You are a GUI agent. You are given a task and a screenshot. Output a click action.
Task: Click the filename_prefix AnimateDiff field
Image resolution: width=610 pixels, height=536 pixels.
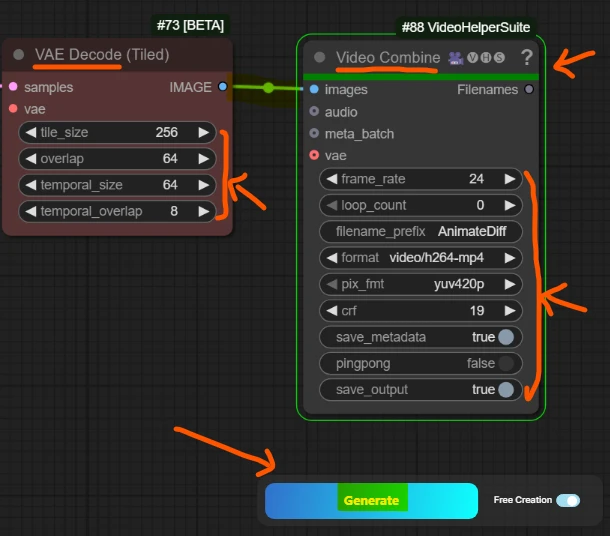(x=421, y=231)
